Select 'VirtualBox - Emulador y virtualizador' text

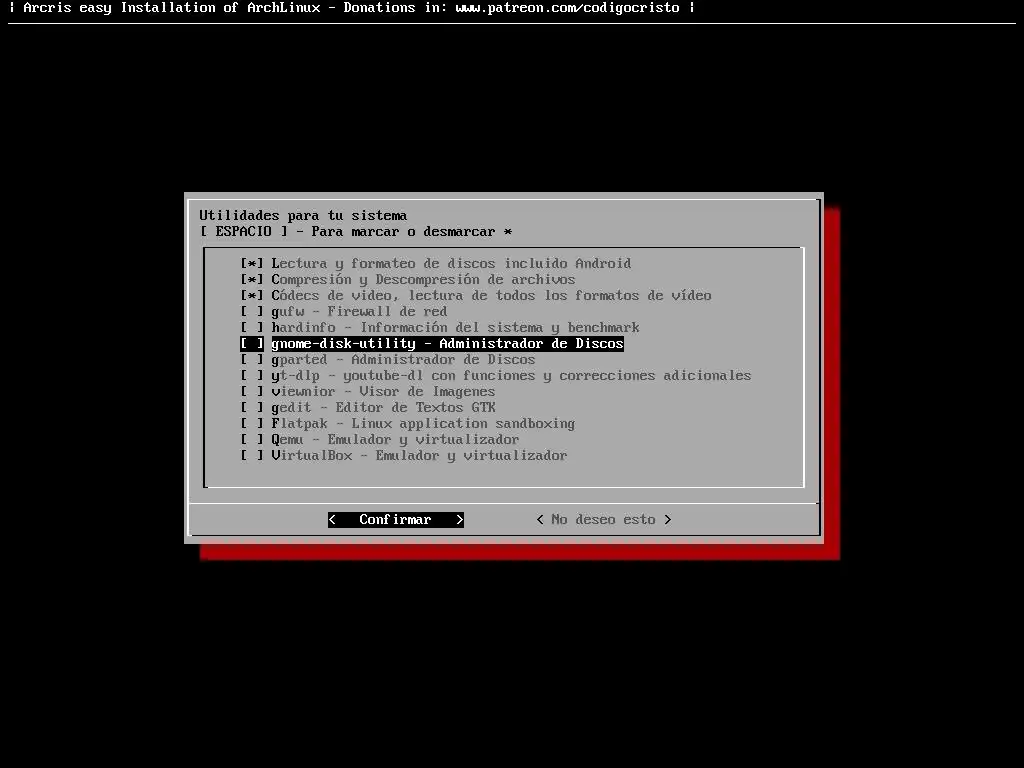tap(419, 455)
